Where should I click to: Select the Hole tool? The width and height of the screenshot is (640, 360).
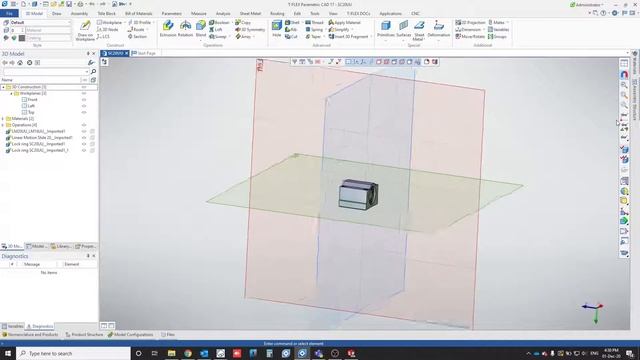tap(277, 29)
